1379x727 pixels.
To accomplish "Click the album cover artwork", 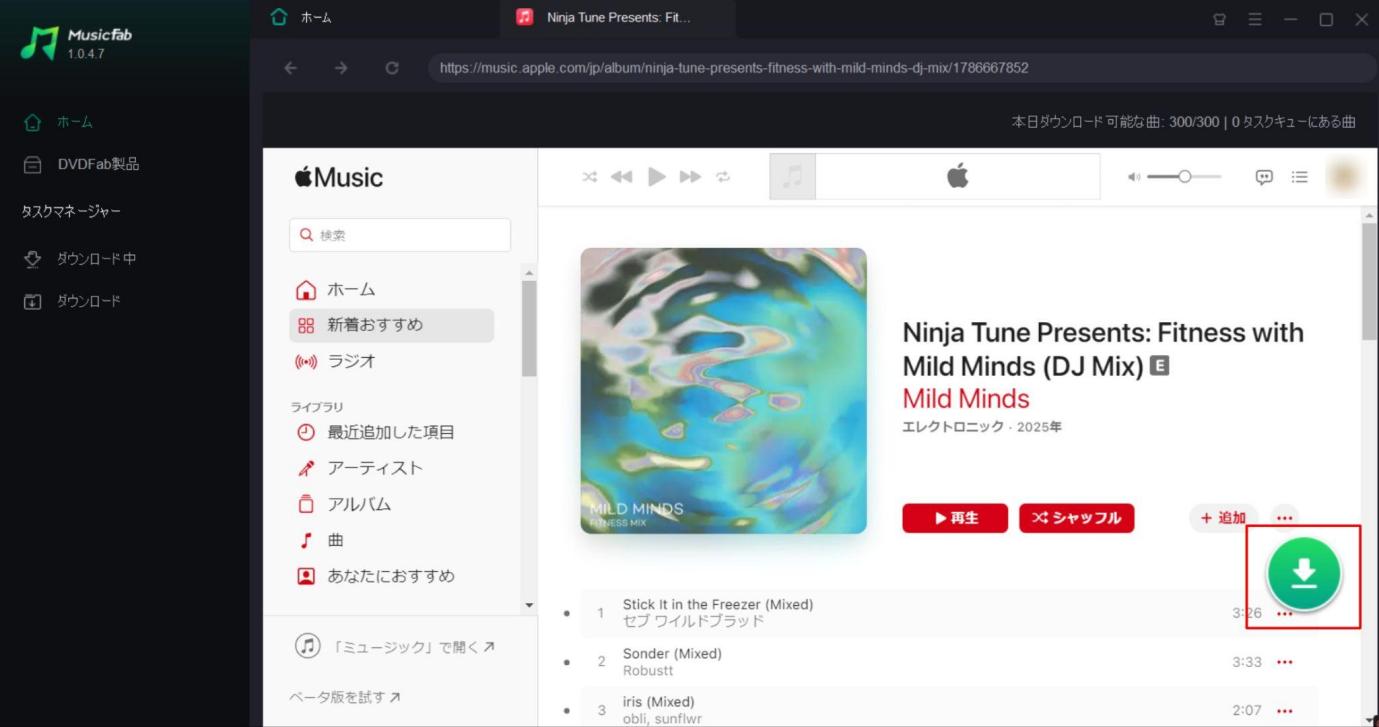I will 723,390.
